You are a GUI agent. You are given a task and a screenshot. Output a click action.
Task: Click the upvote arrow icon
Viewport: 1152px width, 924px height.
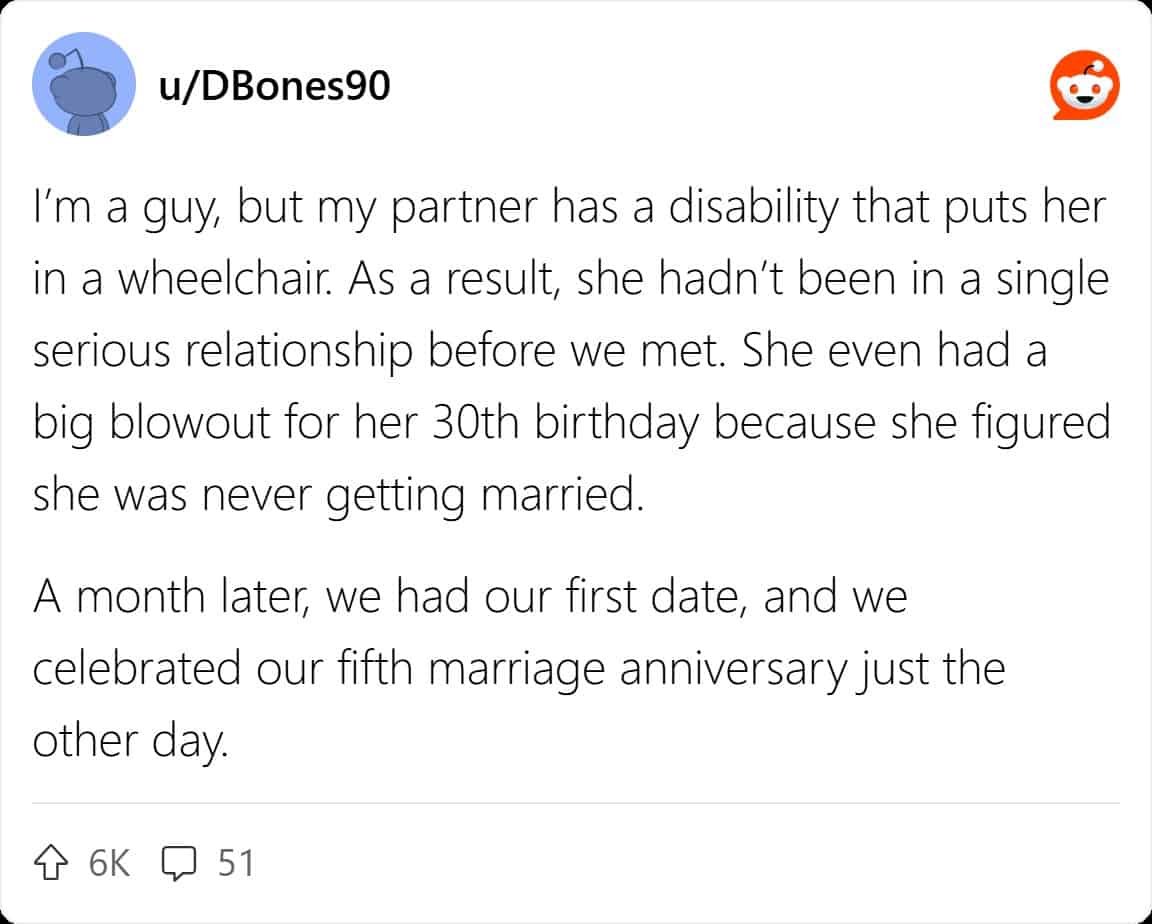tap(51, 862)
